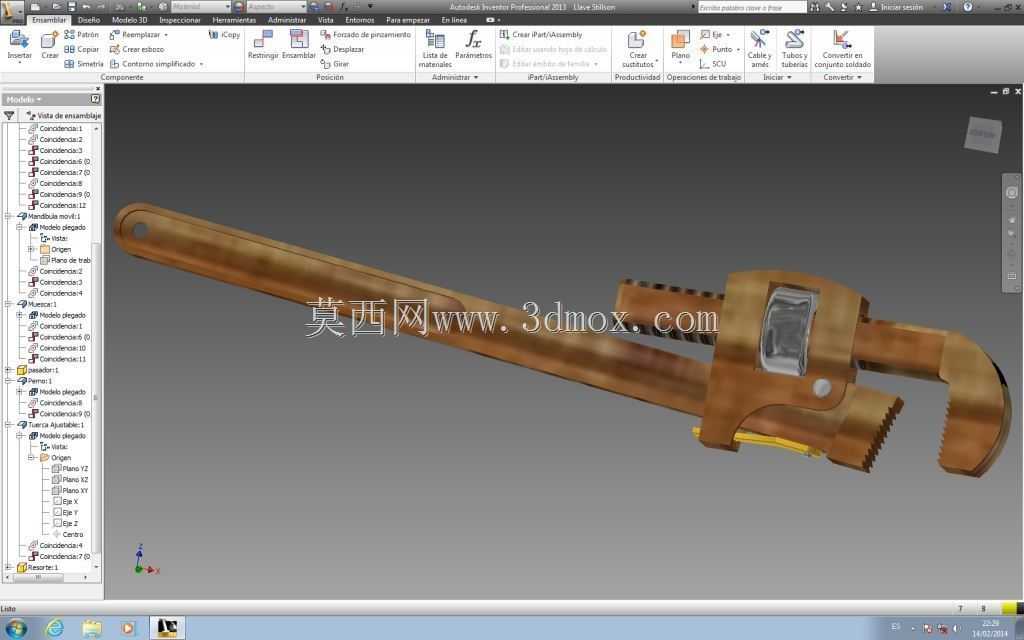Image resolution: width=1024 pixels, height=640 pixels.
Task: Click the Reemplazar tool
Action: tap(135, 35)
